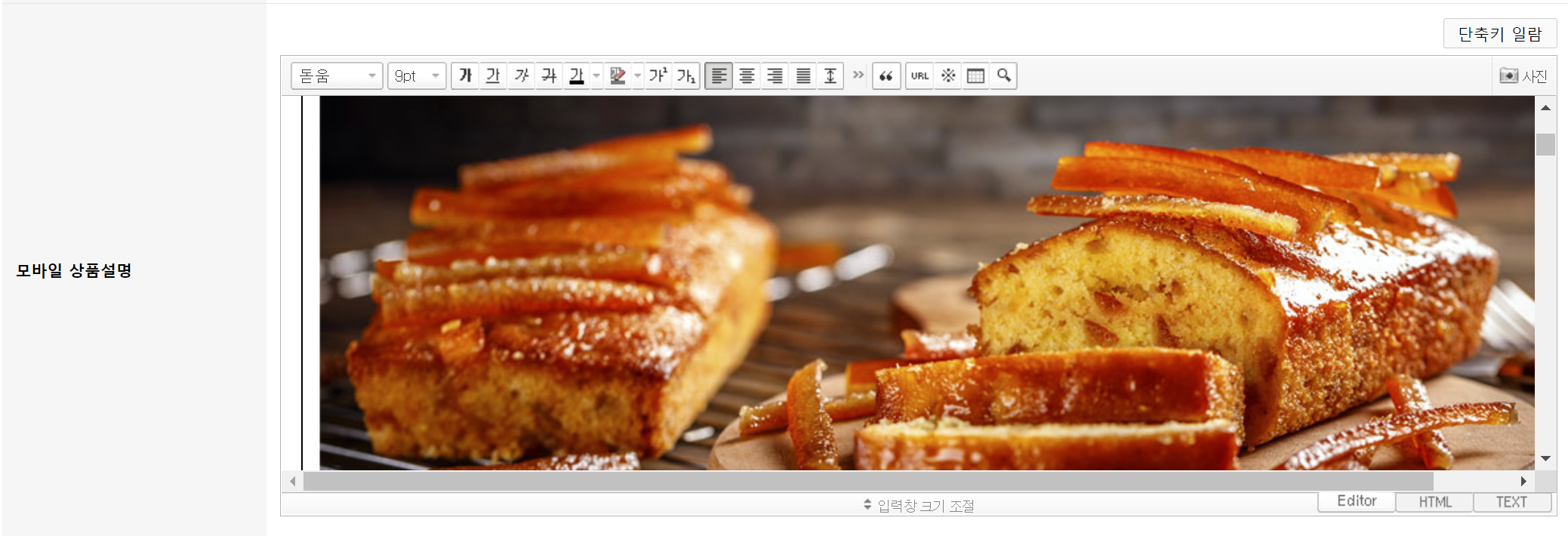Insert a table
This screenshot has height=536, width=1568.
[975, 75]
